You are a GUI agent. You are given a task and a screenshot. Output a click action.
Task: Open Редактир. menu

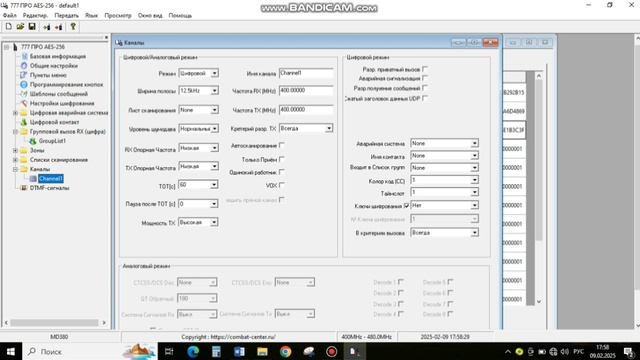[x=35, y=15]
